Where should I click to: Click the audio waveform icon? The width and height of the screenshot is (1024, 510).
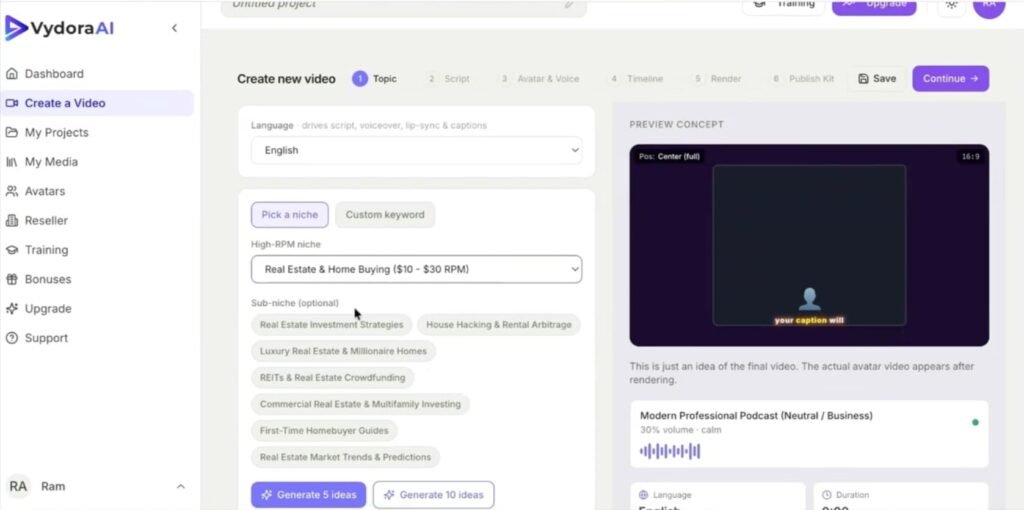(x=670, y=451)
